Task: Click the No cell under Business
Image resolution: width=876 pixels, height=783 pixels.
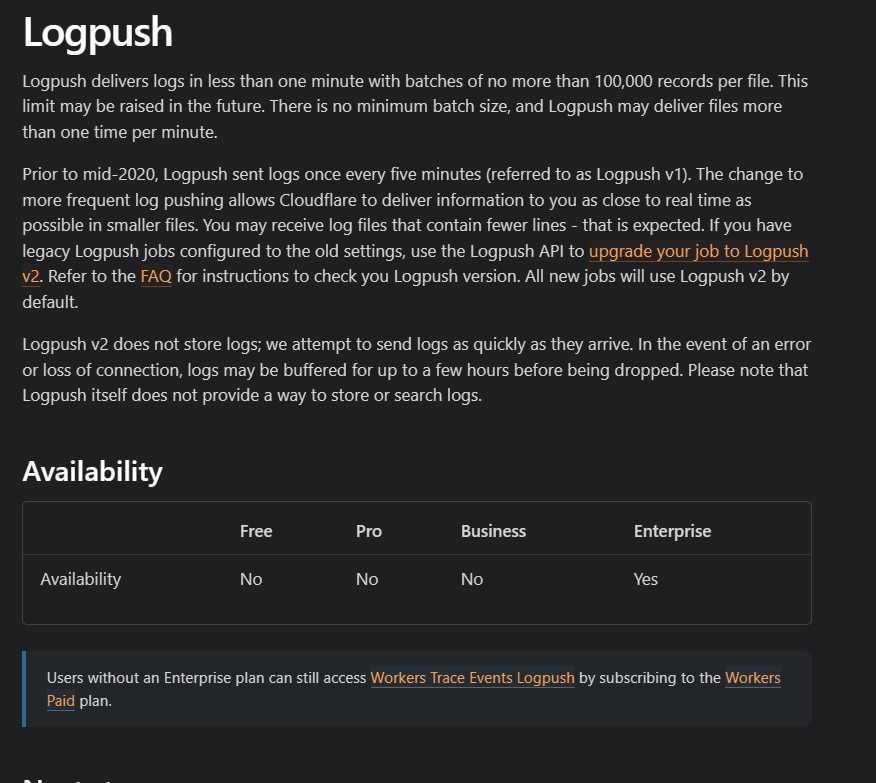Action: (x=472, y=579)
